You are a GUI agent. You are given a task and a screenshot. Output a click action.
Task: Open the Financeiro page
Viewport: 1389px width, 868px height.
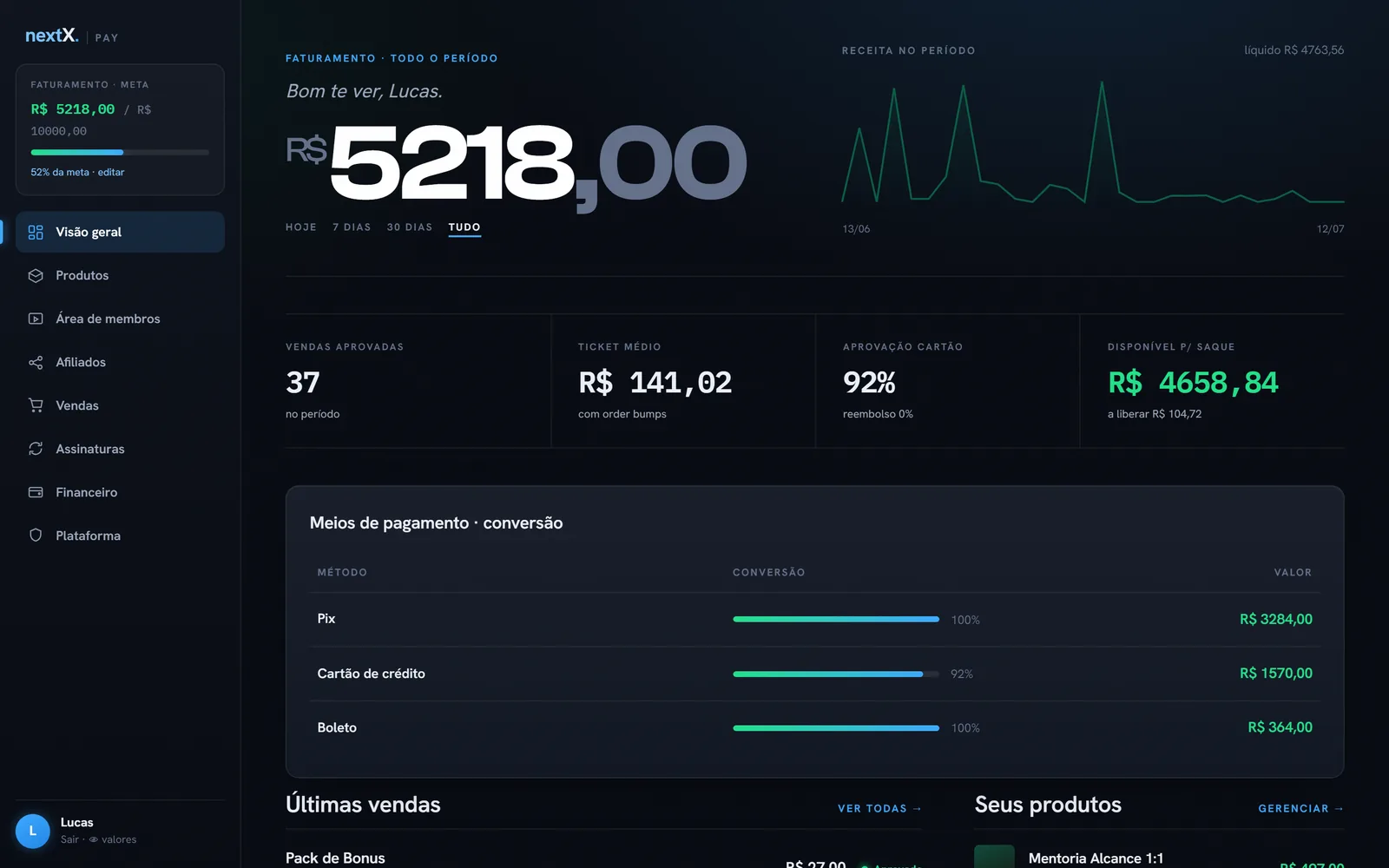pyautogui.click(x=120, y=492)
